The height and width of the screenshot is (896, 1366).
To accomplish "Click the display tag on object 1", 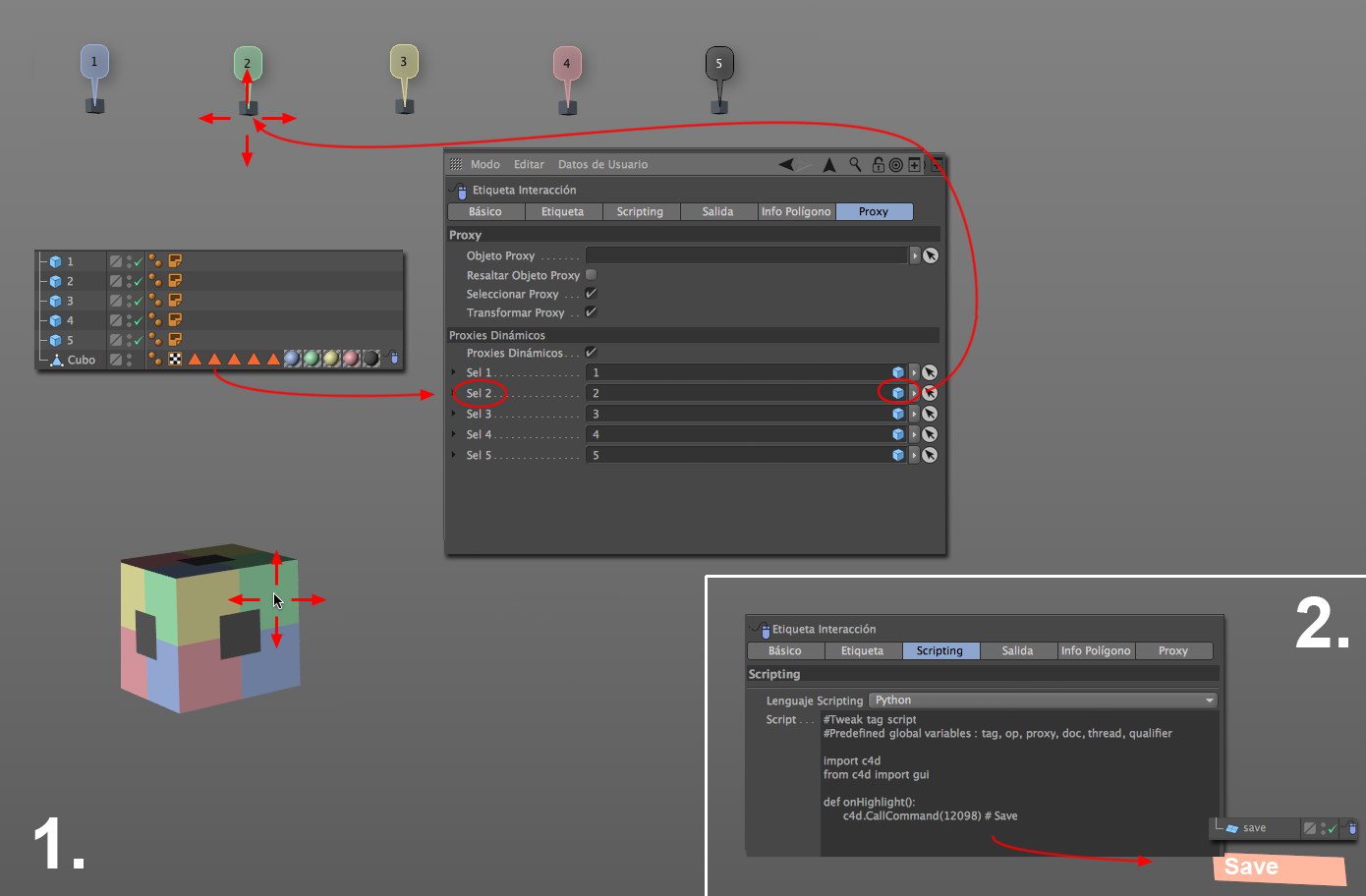I will coord(175,261).
